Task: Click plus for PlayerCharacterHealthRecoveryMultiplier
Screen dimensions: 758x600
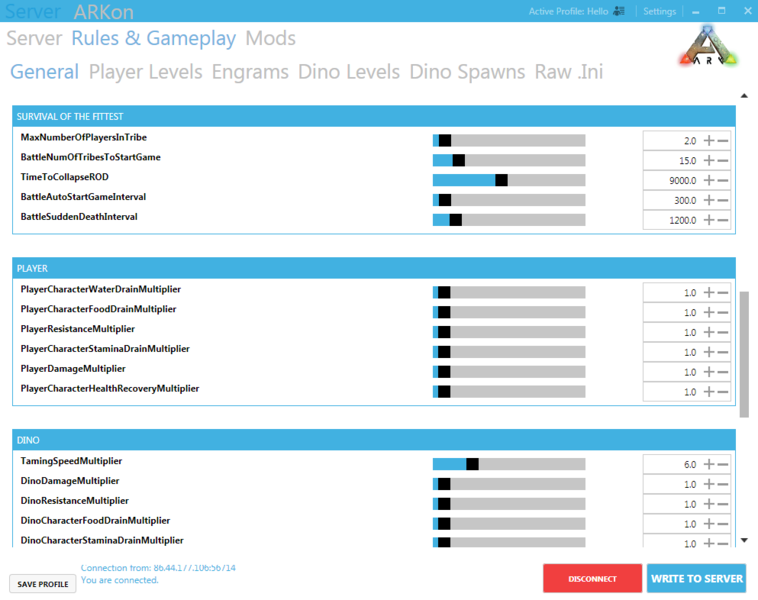Action: (x=709, y=392)
